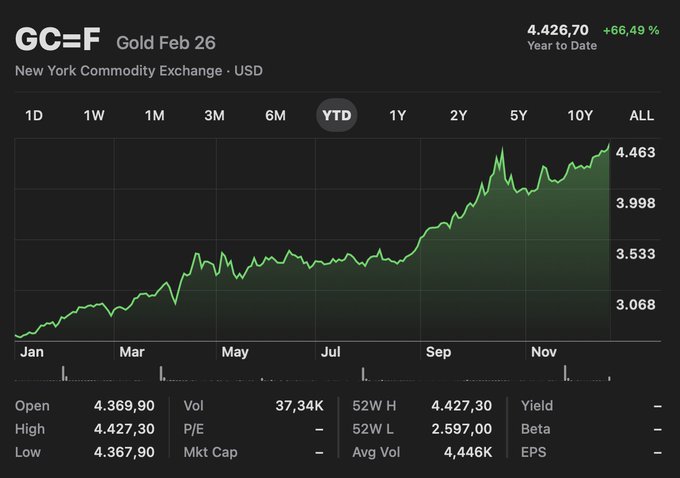Switch chart to 1Y range

coord(398,115)
